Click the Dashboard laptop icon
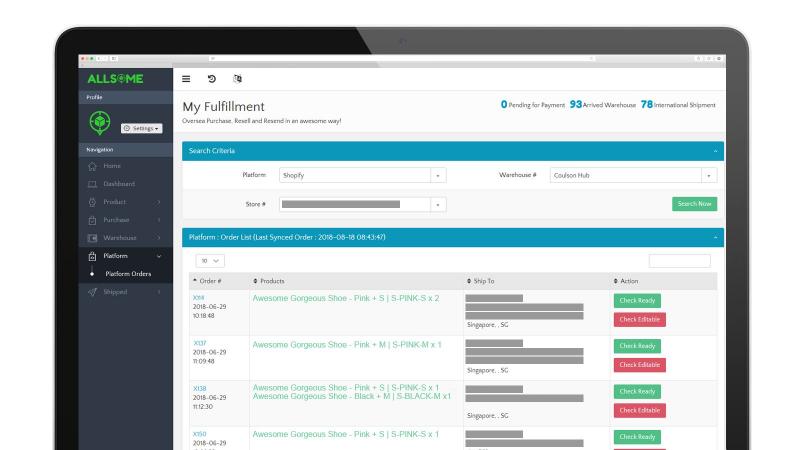Image resolution: width=800 pixels, height=450 pixels. (x=92, y=184)
